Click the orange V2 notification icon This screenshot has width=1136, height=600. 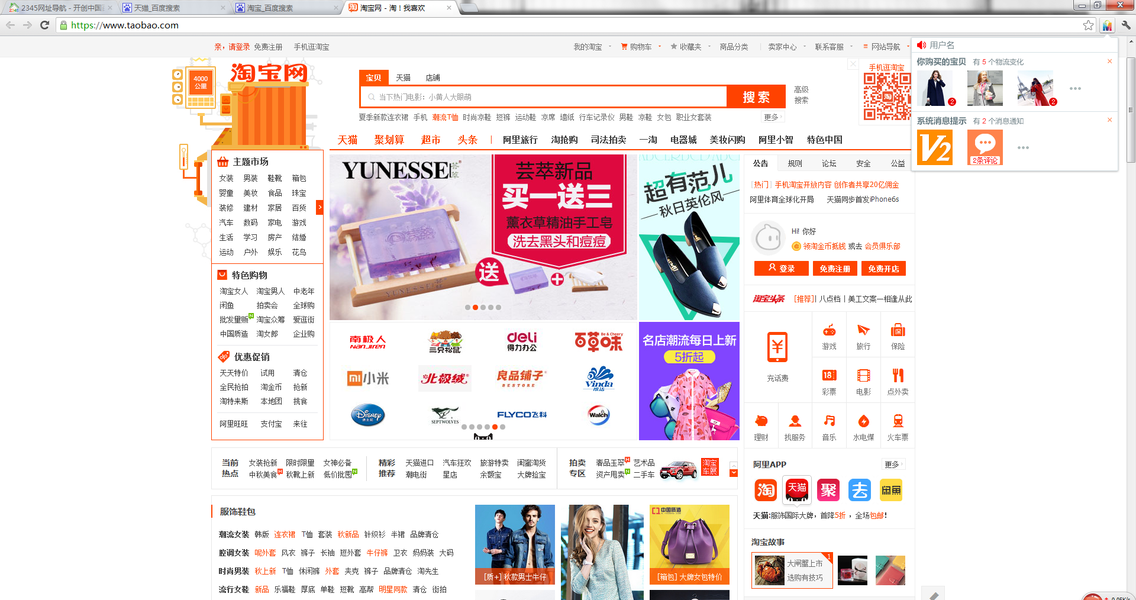(x=935, y=147)
